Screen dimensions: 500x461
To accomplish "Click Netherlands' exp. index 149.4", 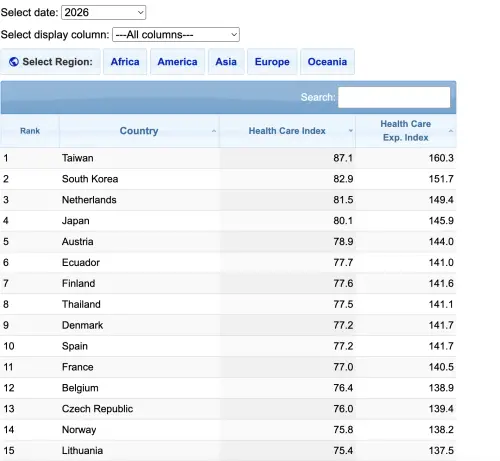I will [x=441, y=200].
